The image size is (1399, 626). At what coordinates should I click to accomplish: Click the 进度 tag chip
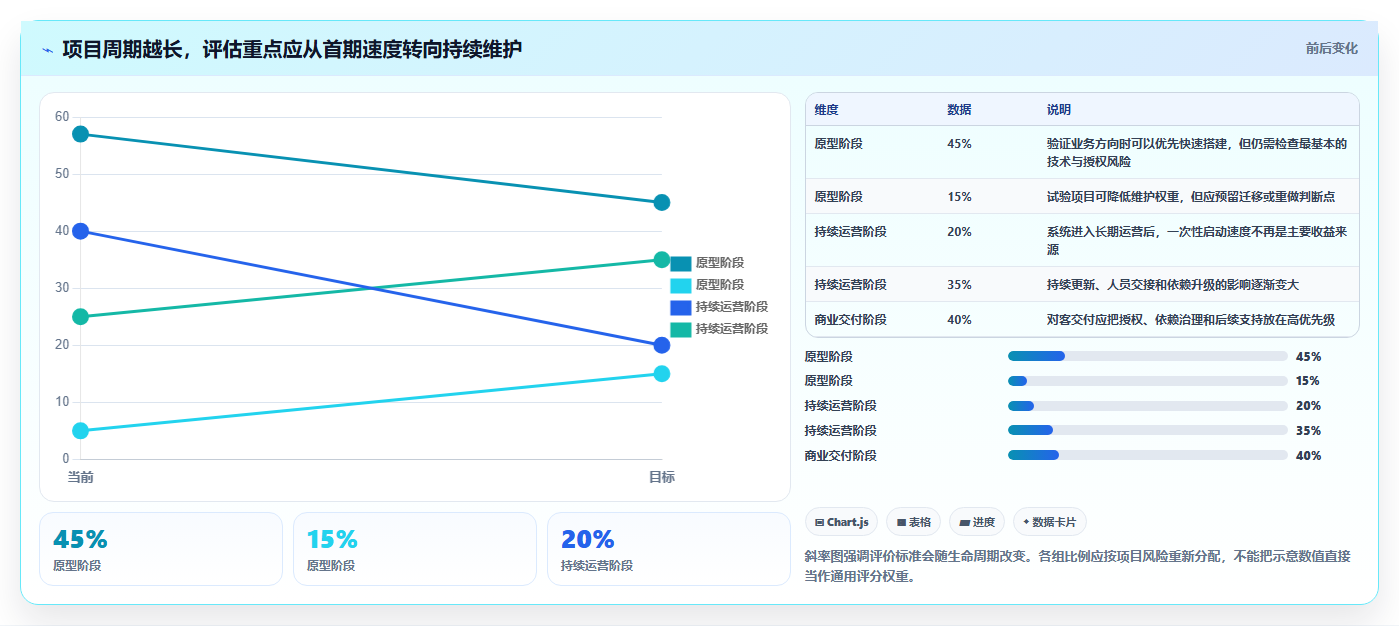tap(977, 522)
